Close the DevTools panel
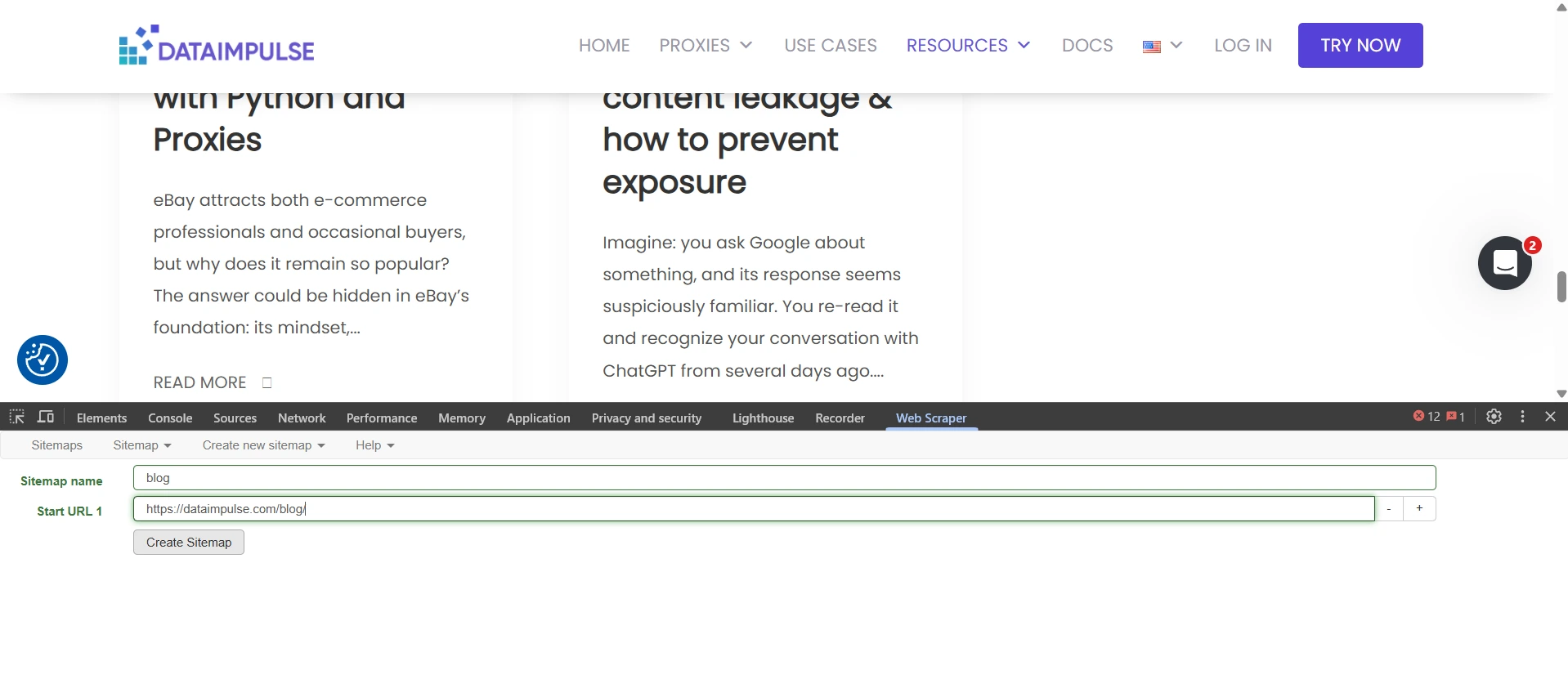The image size is (1568, 688). 1550,417
